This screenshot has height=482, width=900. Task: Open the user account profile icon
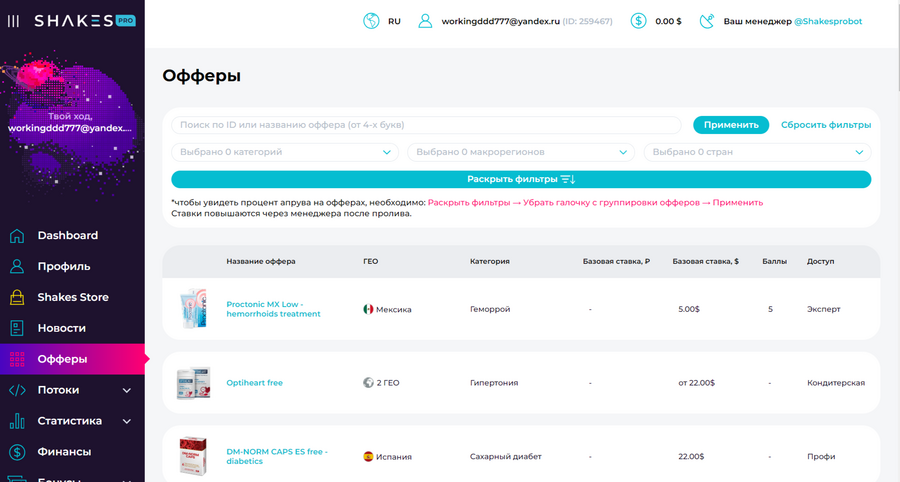pos(426,21)
